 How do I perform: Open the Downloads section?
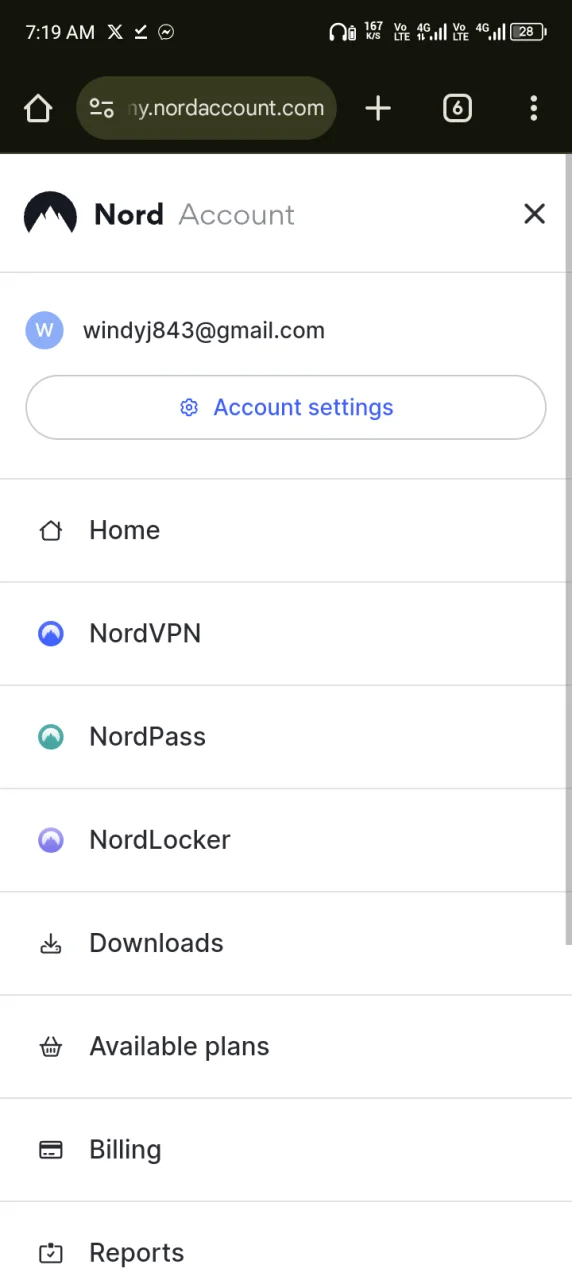pos(286,943)
